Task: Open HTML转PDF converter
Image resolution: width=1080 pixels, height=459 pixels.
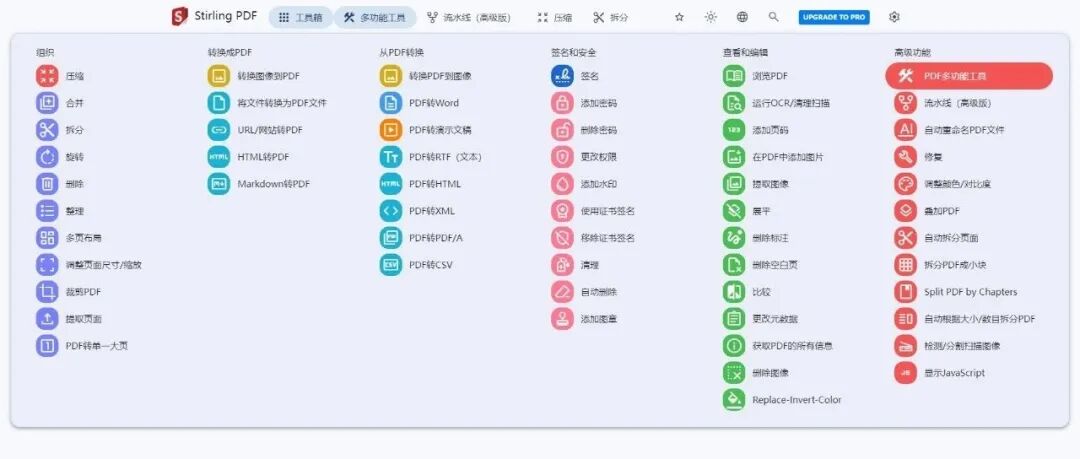Action: [x=249, y=157]
